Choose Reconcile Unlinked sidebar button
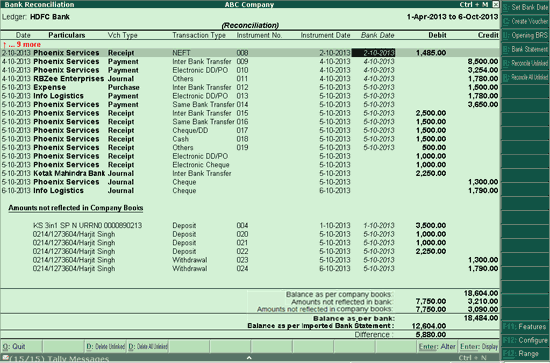550x363 pixels. click(x=525, y=63)
